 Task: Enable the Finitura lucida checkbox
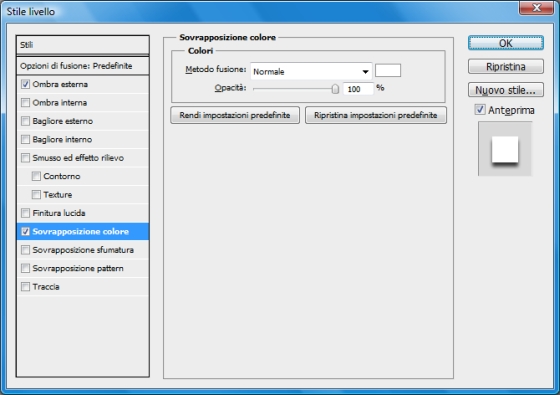click(x=25, y=213)
